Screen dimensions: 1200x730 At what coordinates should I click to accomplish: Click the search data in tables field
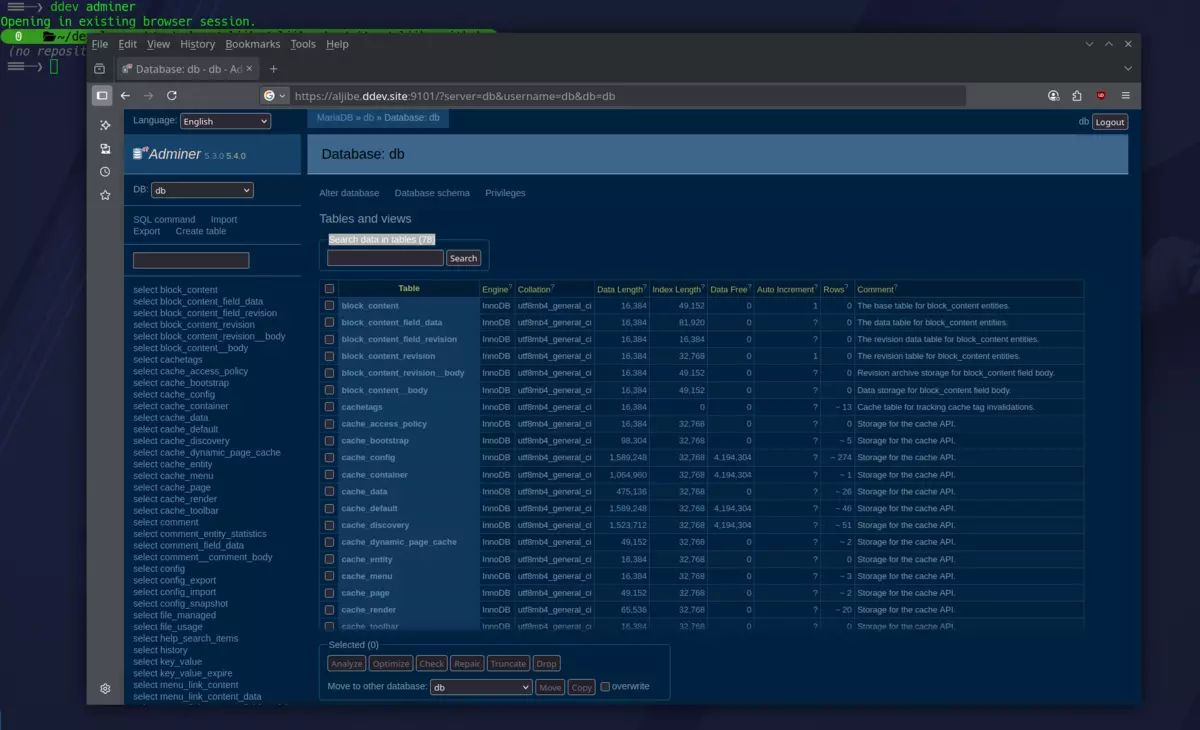point(385,258)
